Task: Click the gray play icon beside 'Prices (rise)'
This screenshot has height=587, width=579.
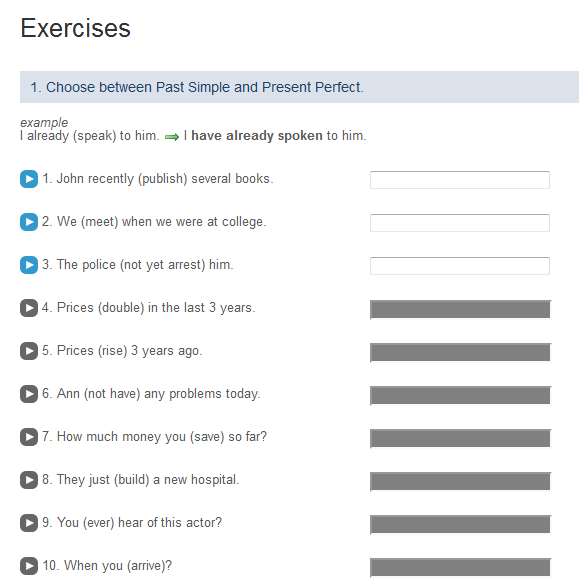Action: [29, 351]
